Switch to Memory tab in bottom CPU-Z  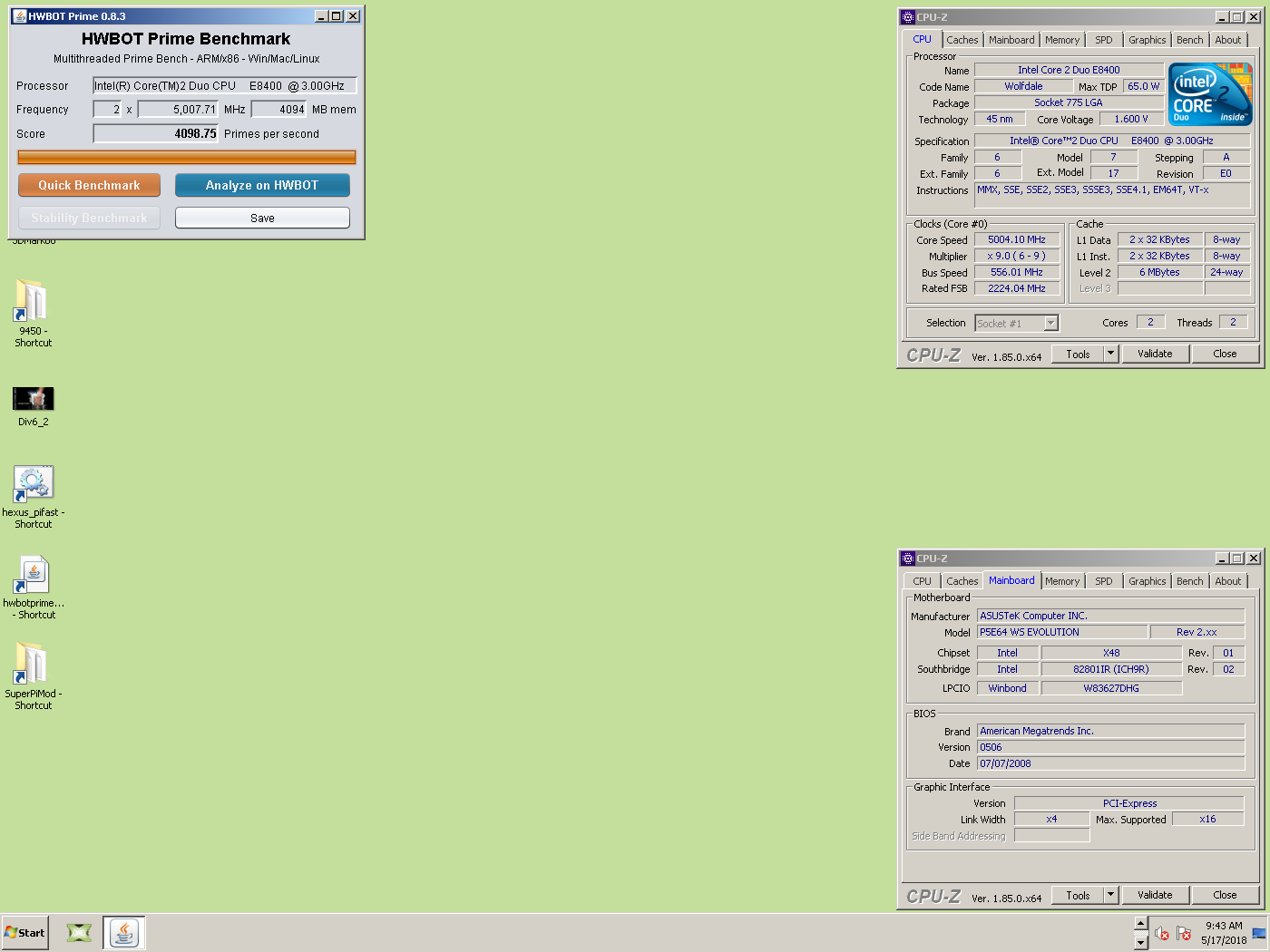[x=1062, y=581]
